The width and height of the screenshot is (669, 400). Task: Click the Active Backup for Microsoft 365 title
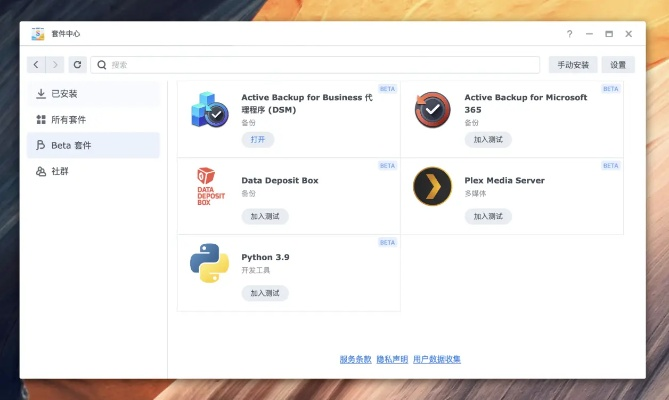pos(526,104)
